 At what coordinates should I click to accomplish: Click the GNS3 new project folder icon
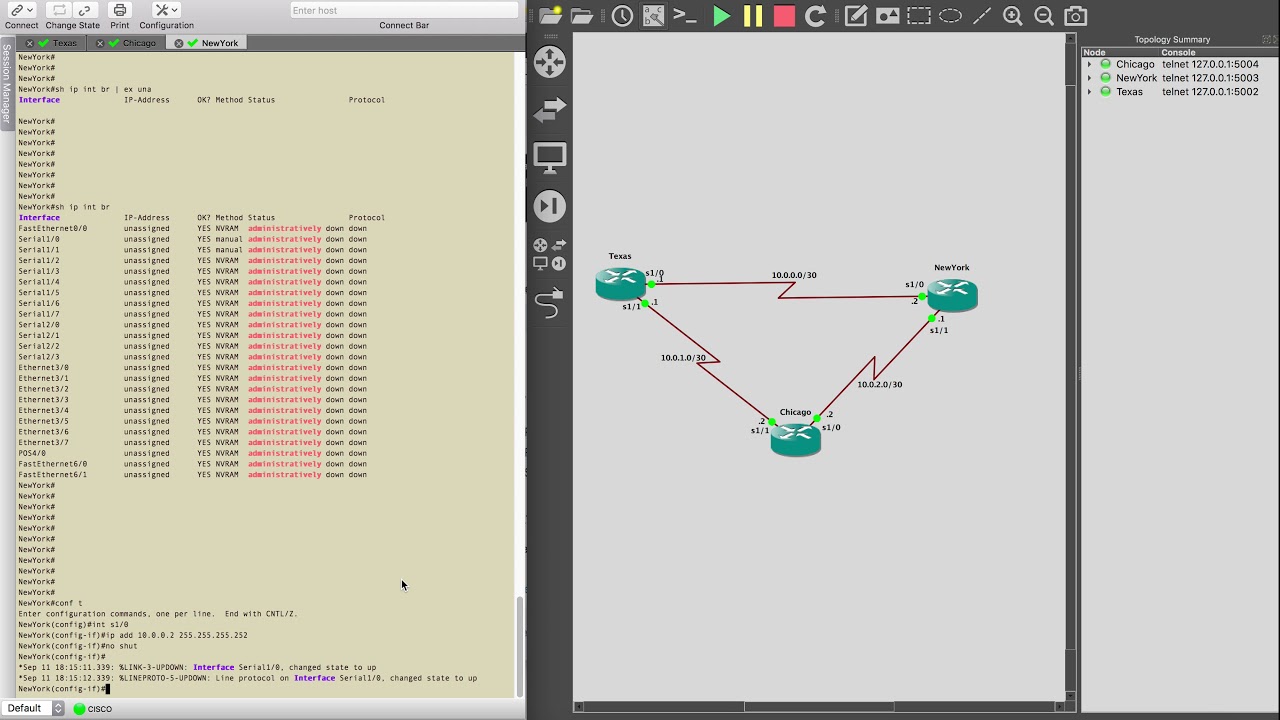550,15
